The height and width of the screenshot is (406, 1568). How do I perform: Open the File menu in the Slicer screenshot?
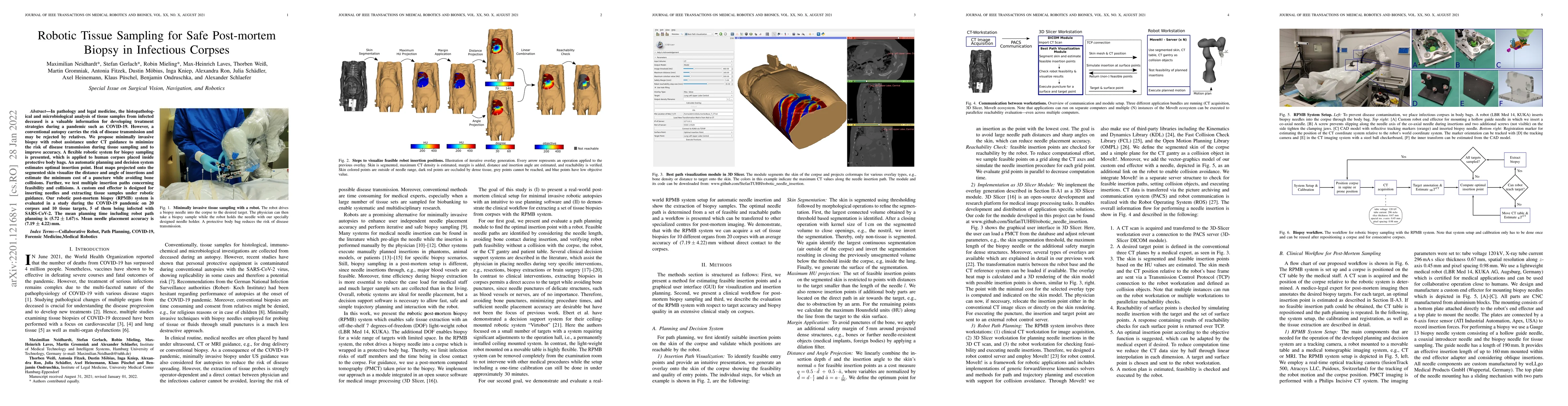click(657, 30)
